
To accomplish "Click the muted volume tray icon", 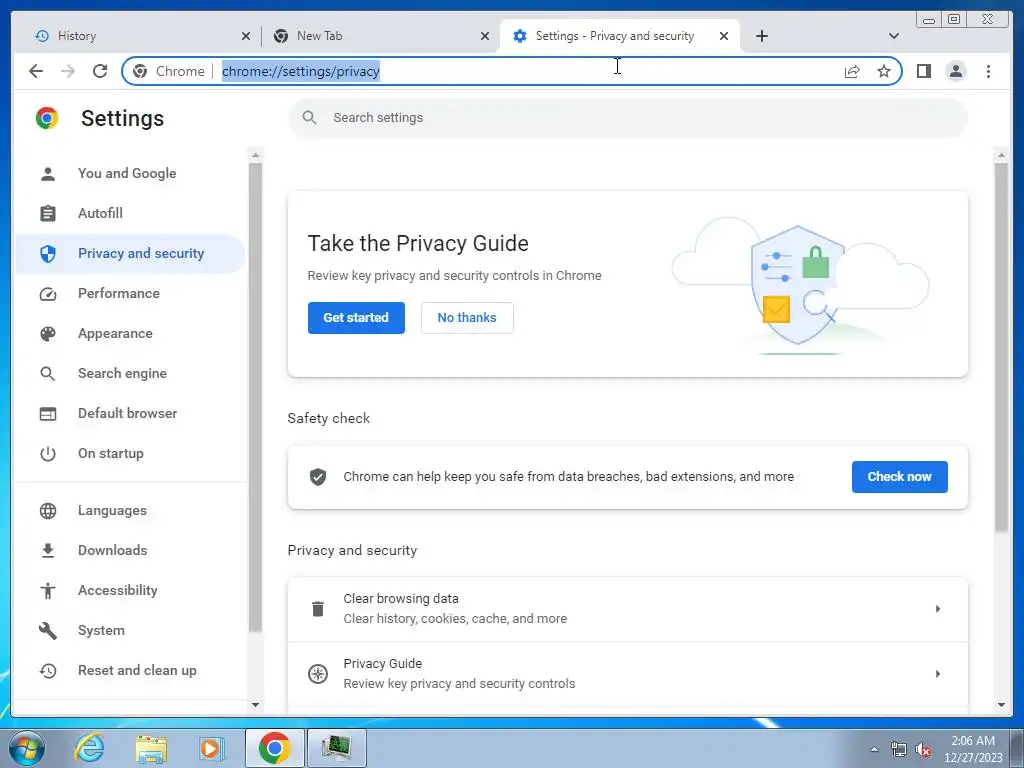I will coord(923,749).
